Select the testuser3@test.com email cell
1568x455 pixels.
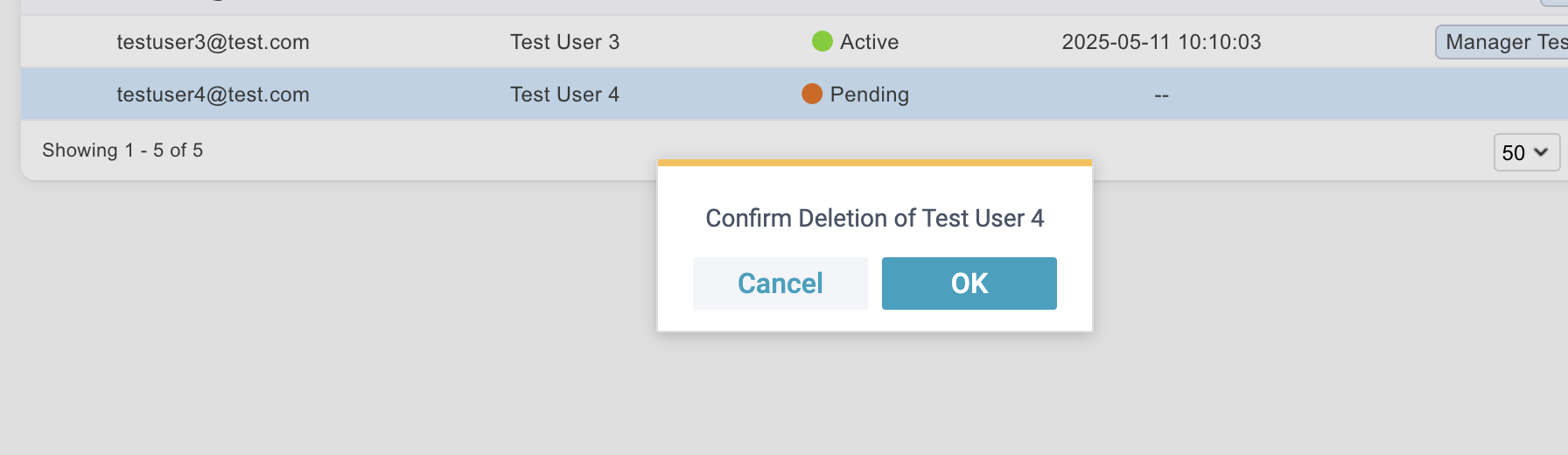(213, 42)
